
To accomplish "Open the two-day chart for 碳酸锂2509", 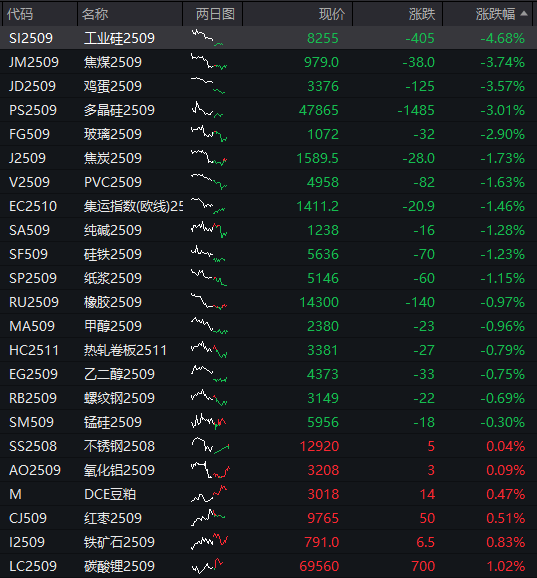I will (208, 566).
